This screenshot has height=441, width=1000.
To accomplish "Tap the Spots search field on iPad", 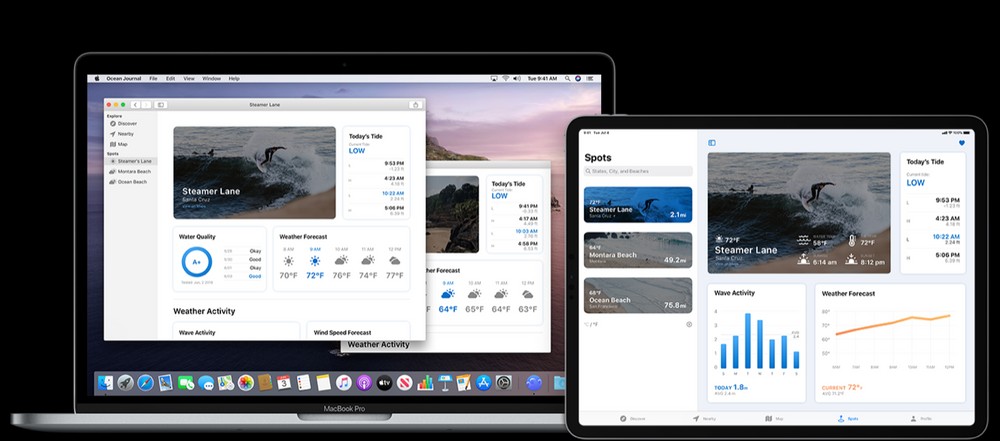I will [x=638, y=171].
